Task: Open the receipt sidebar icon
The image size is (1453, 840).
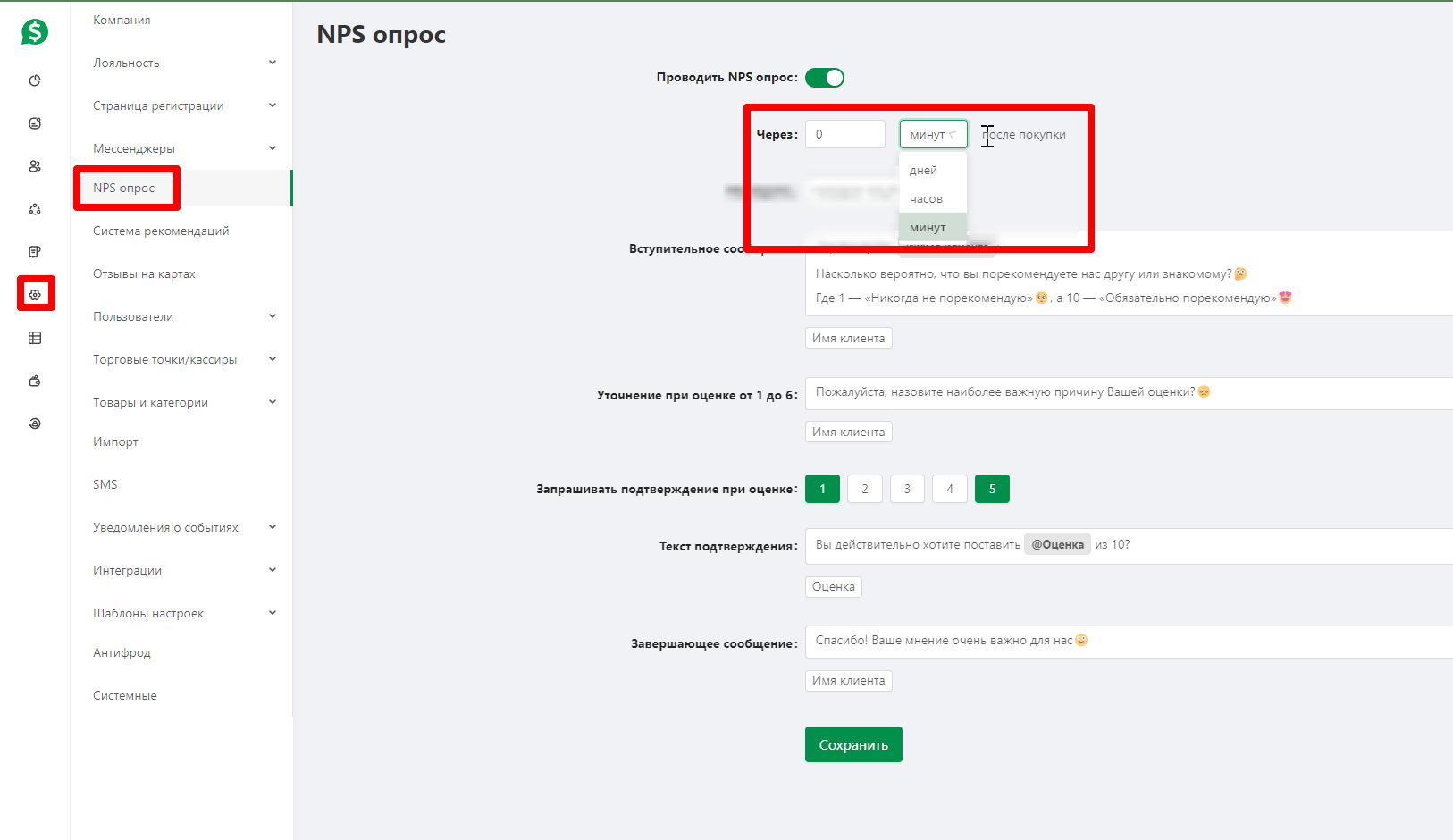Action: [35, 252]
